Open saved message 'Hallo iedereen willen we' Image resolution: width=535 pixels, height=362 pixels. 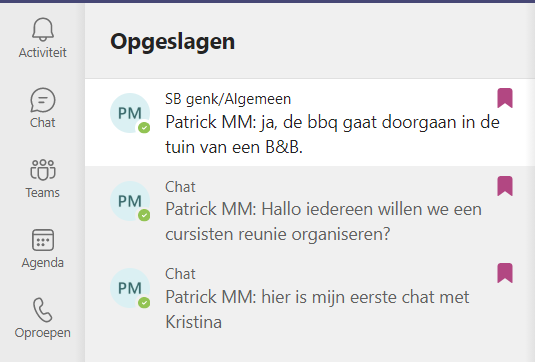coord(310,210)
